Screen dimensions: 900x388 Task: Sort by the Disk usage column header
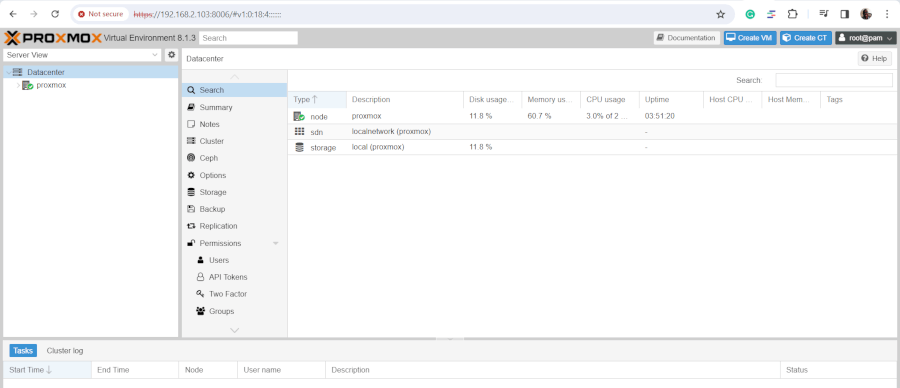coord(492,99)
